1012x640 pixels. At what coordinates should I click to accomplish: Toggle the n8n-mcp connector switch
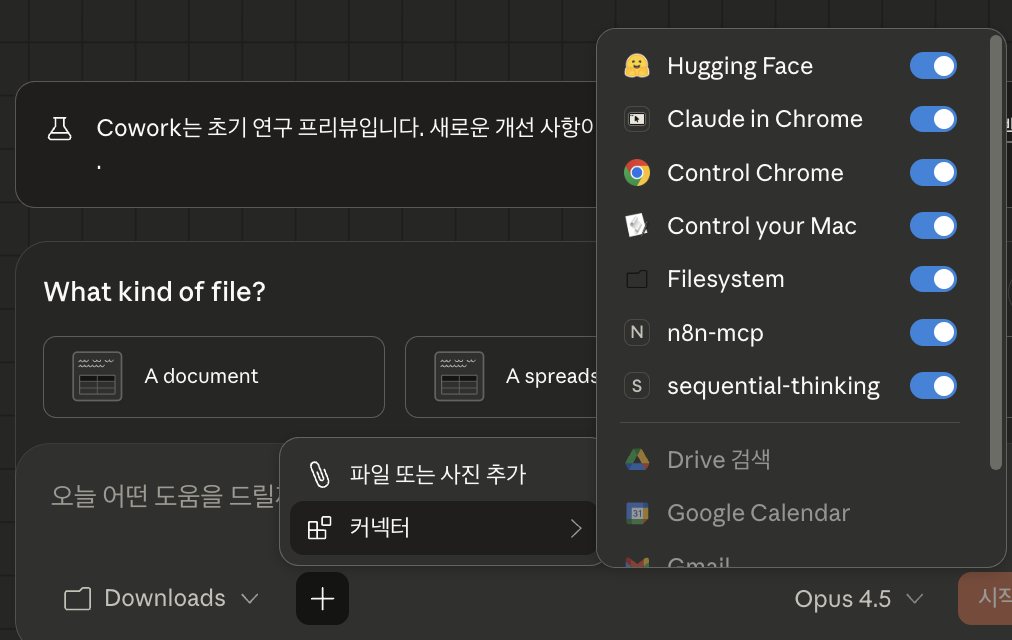pyautogui.click(x=933, y=332)
